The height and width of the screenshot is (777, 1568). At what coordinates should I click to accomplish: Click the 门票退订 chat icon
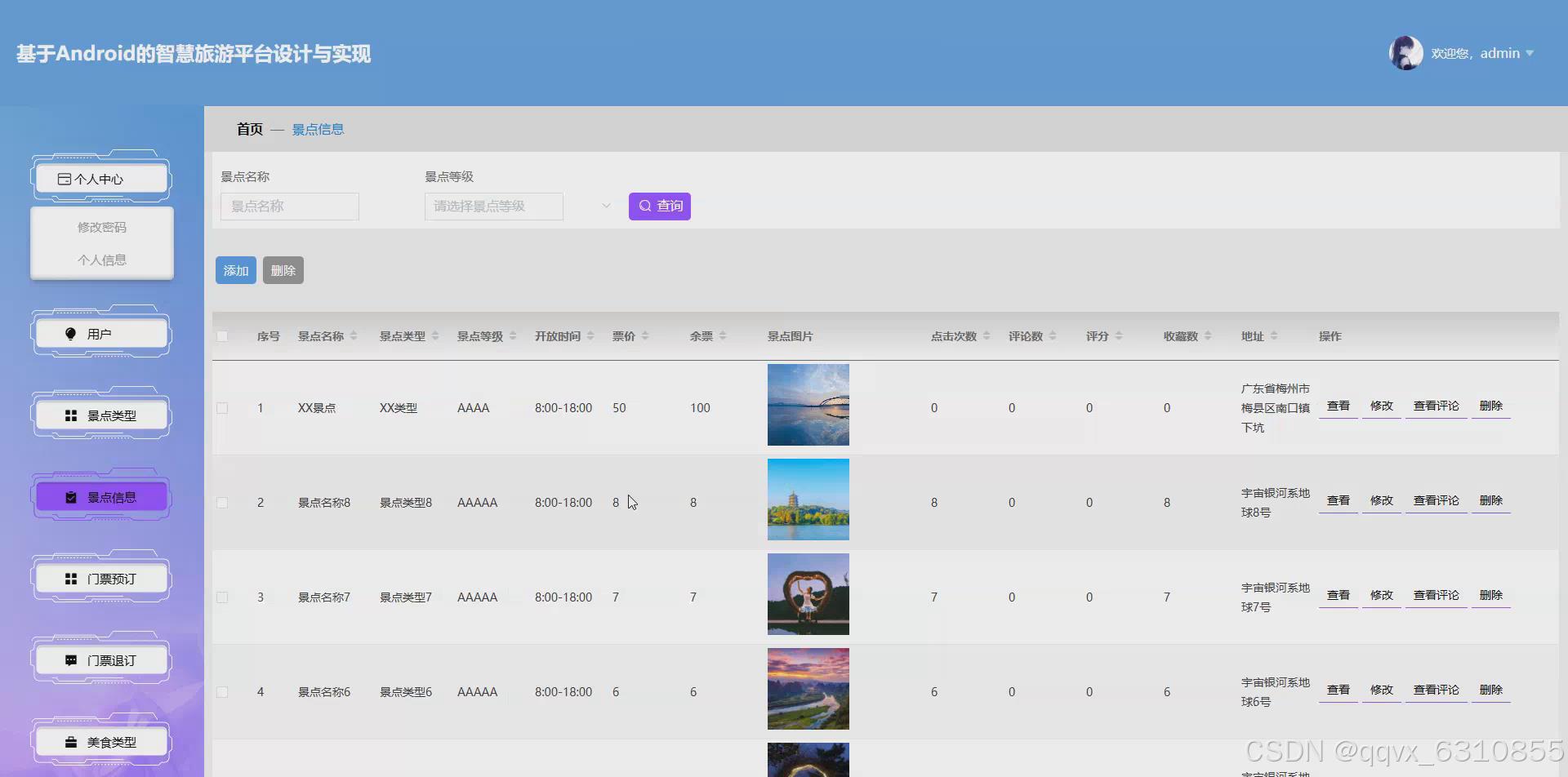(x=71, y=661)
